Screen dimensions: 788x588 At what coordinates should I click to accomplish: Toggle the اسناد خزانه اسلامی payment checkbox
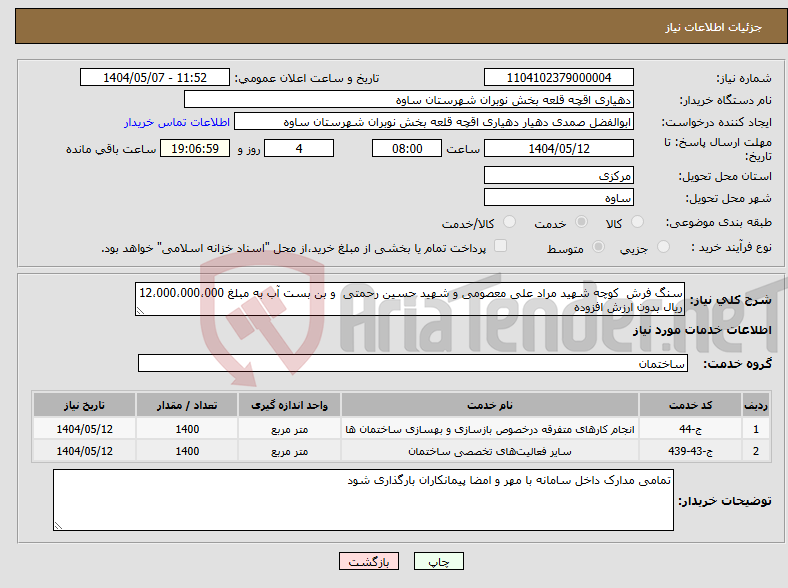tap(501, 246)
